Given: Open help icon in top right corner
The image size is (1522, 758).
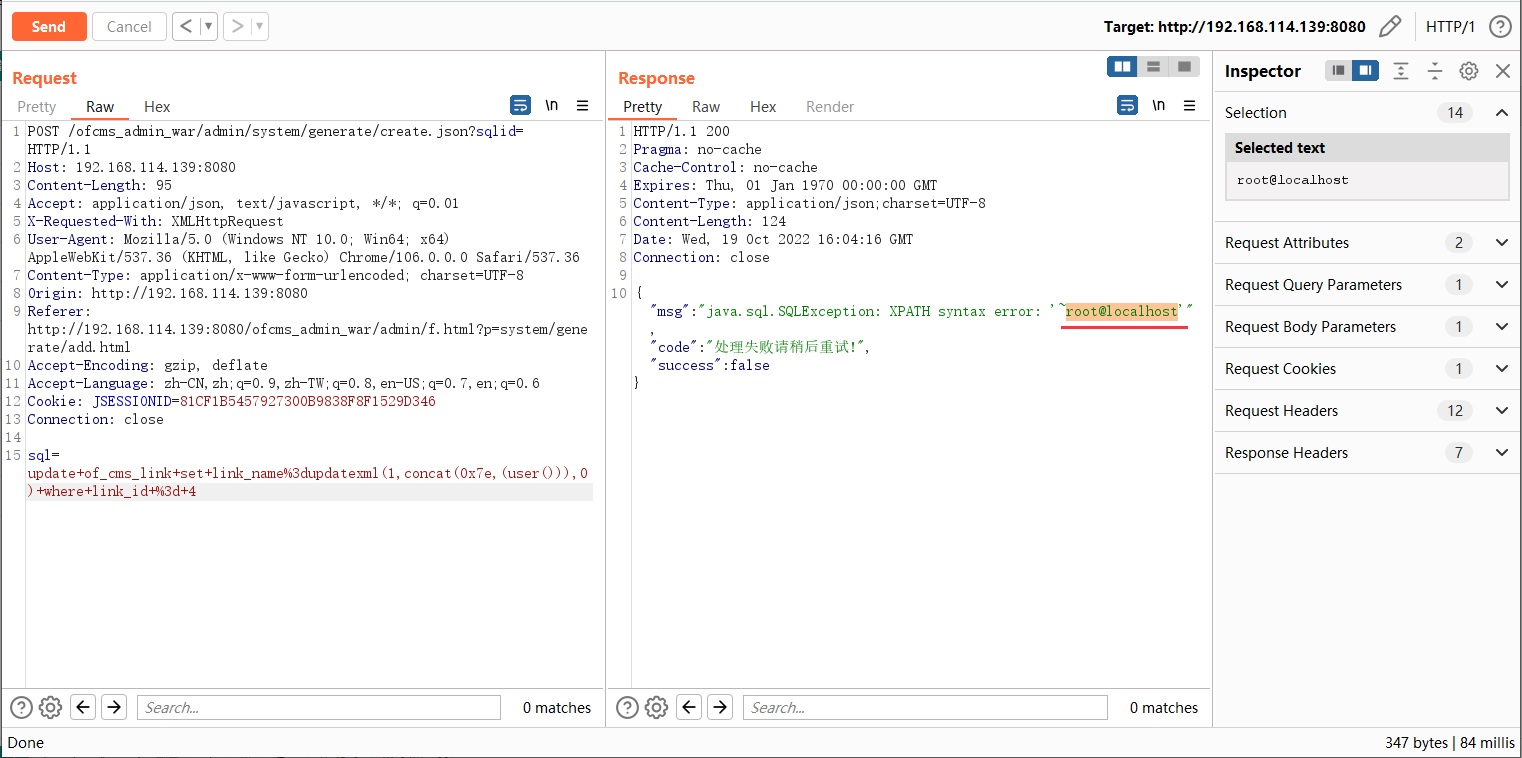Looking at the screenshot, I should click(1500, 27).
